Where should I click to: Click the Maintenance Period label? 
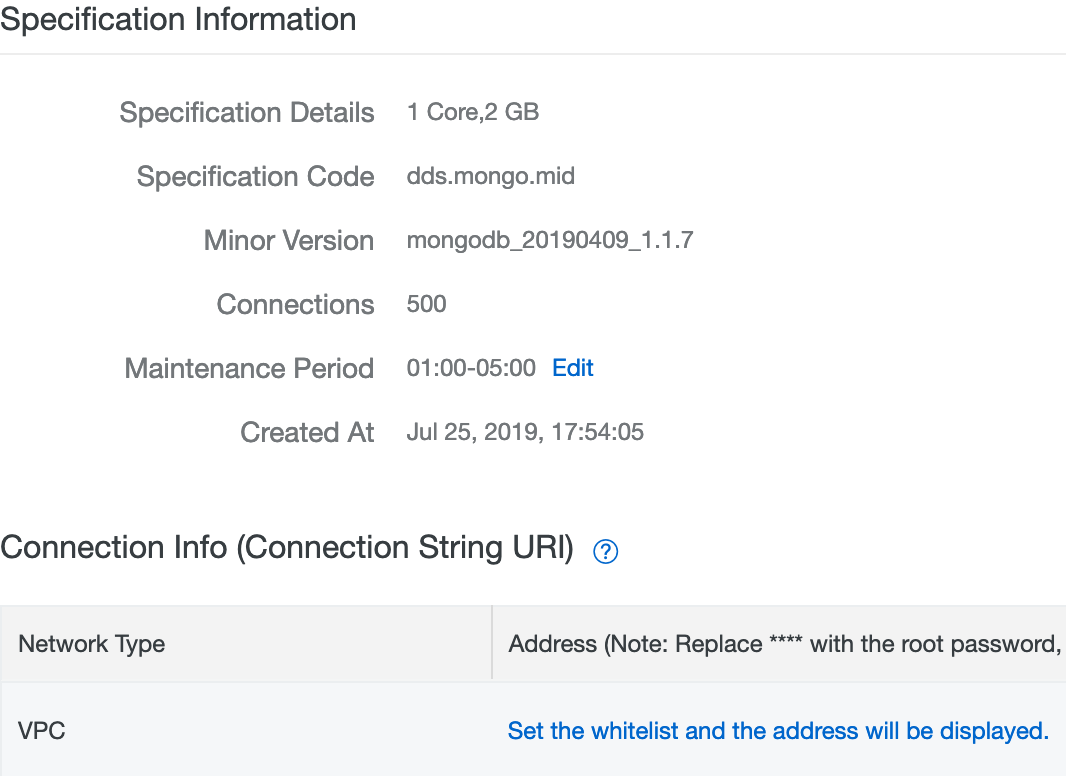[250, 368]
